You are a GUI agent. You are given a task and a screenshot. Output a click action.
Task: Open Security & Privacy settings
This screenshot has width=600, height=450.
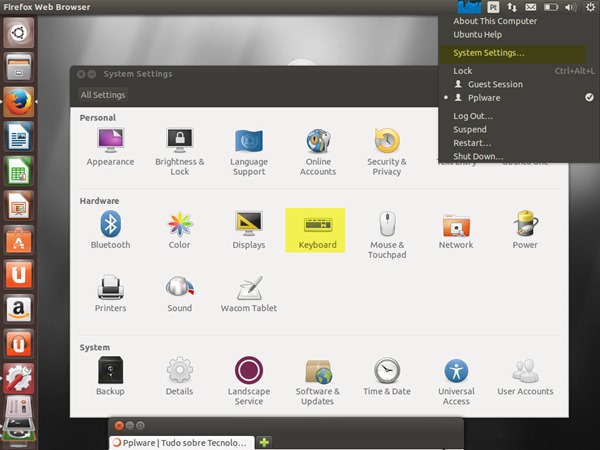click(x=386, y=152)
